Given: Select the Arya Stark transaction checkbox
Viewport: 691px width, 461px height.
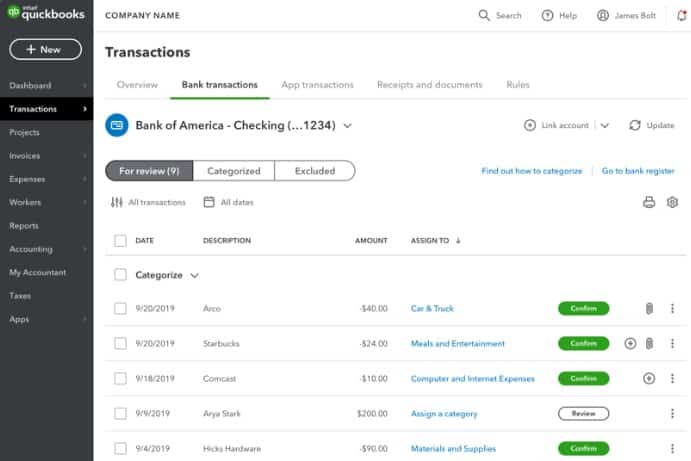Looking at the screenshot, I should coord(120,413).
